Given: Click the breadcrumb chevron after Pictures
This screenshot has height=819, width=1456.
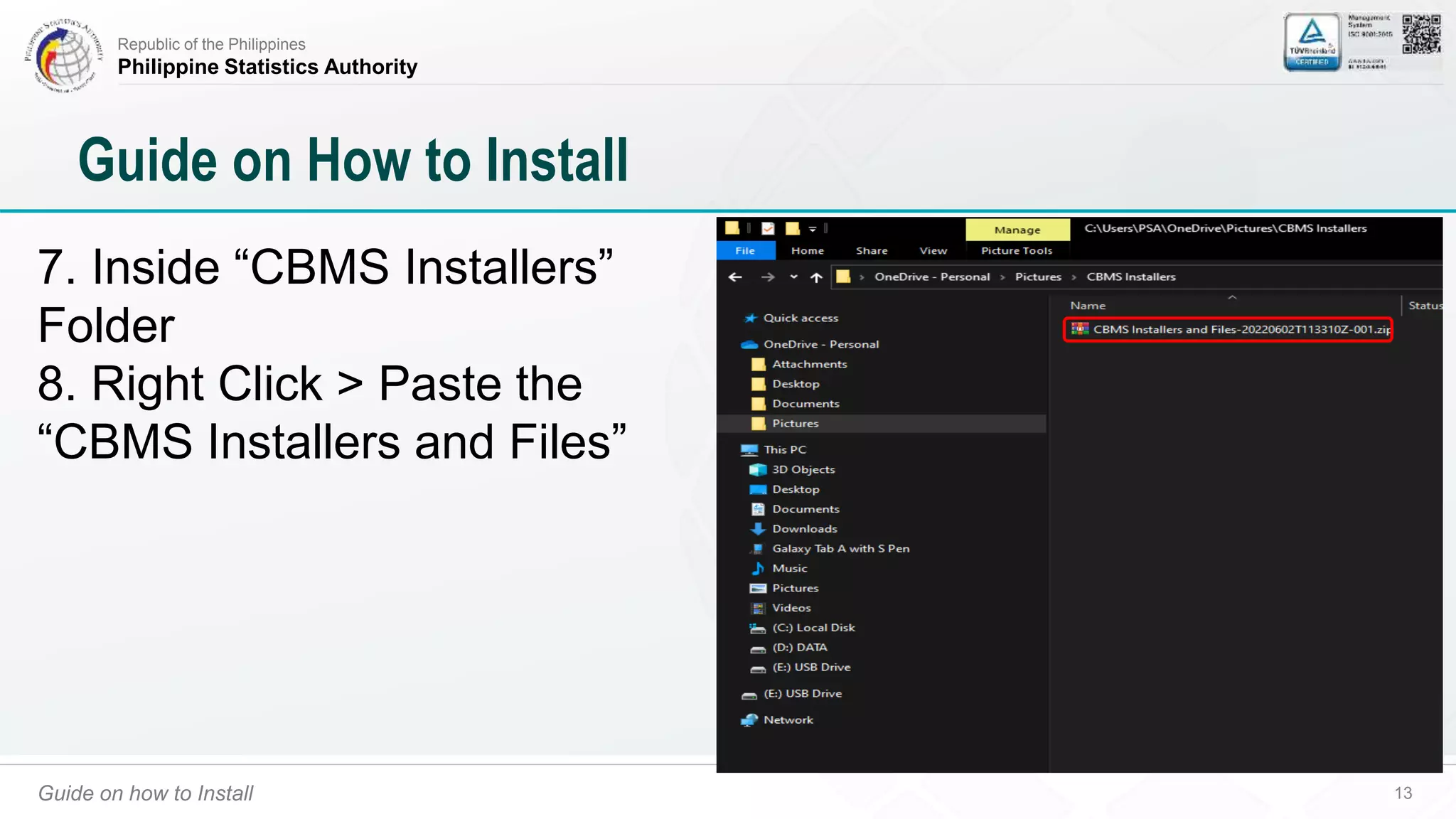Looking at the screenshot, I should [1074, 277].
